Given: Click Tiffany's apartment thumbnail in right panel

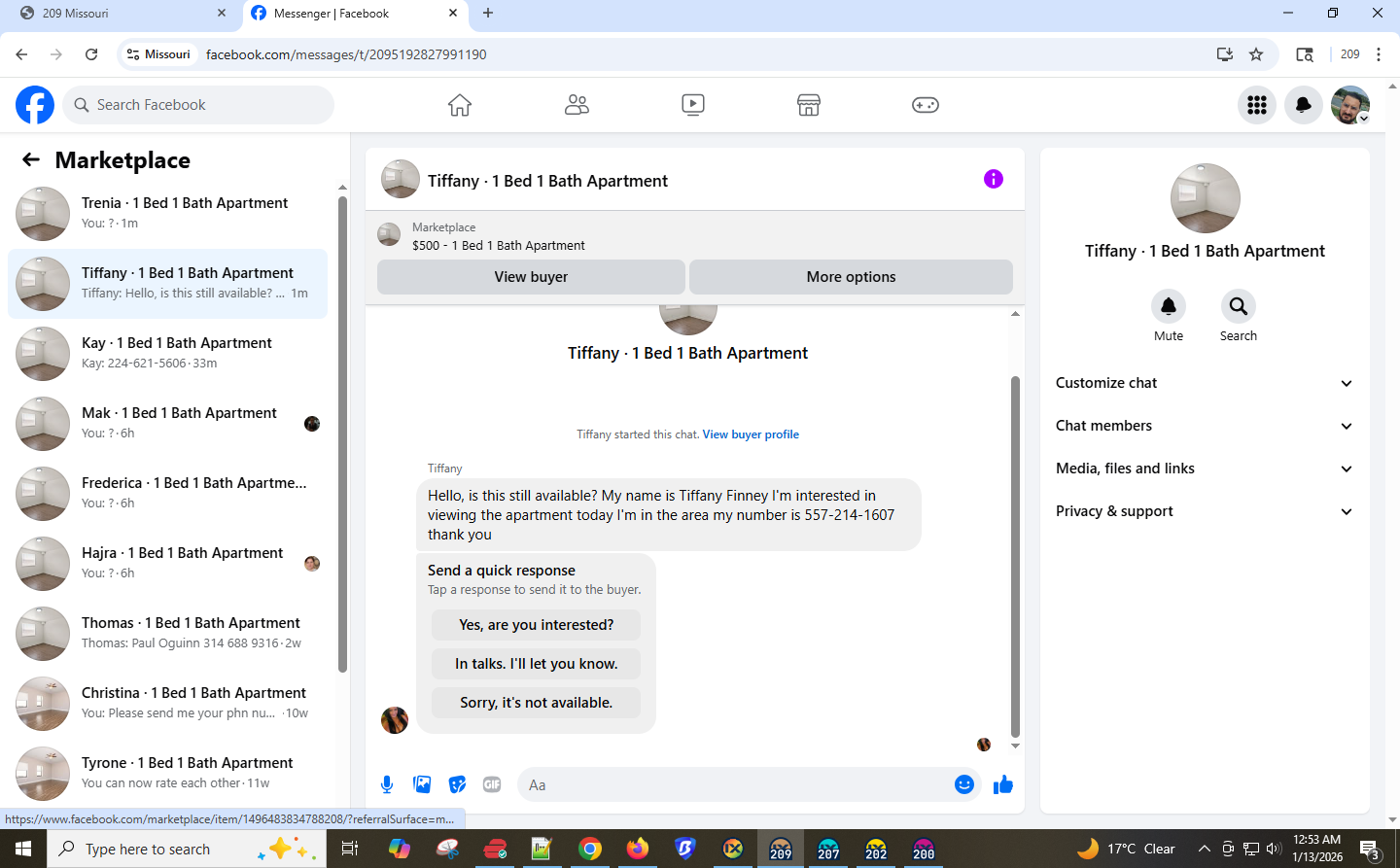Looking at the screenshot, I should click(1206, 198).
